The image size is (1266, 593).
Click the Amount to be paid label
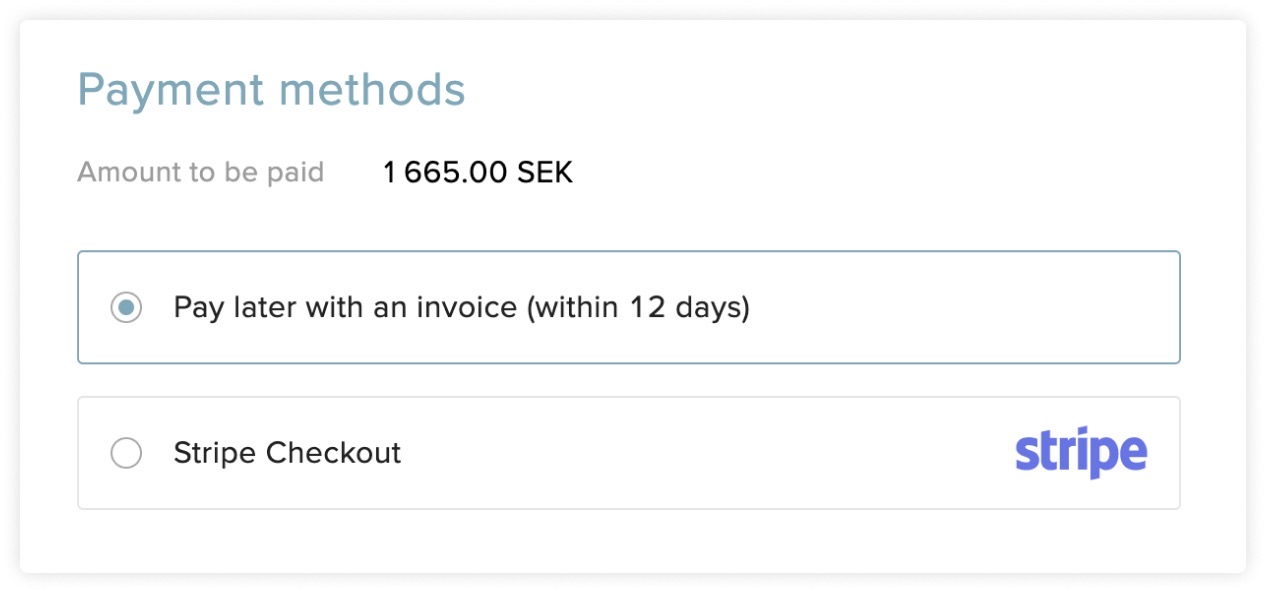click(201, 172)
